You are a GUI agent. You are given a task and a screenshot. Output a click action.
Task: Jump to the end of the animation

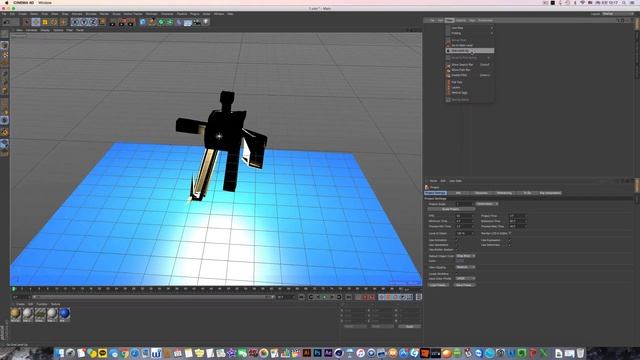(349, 297)
